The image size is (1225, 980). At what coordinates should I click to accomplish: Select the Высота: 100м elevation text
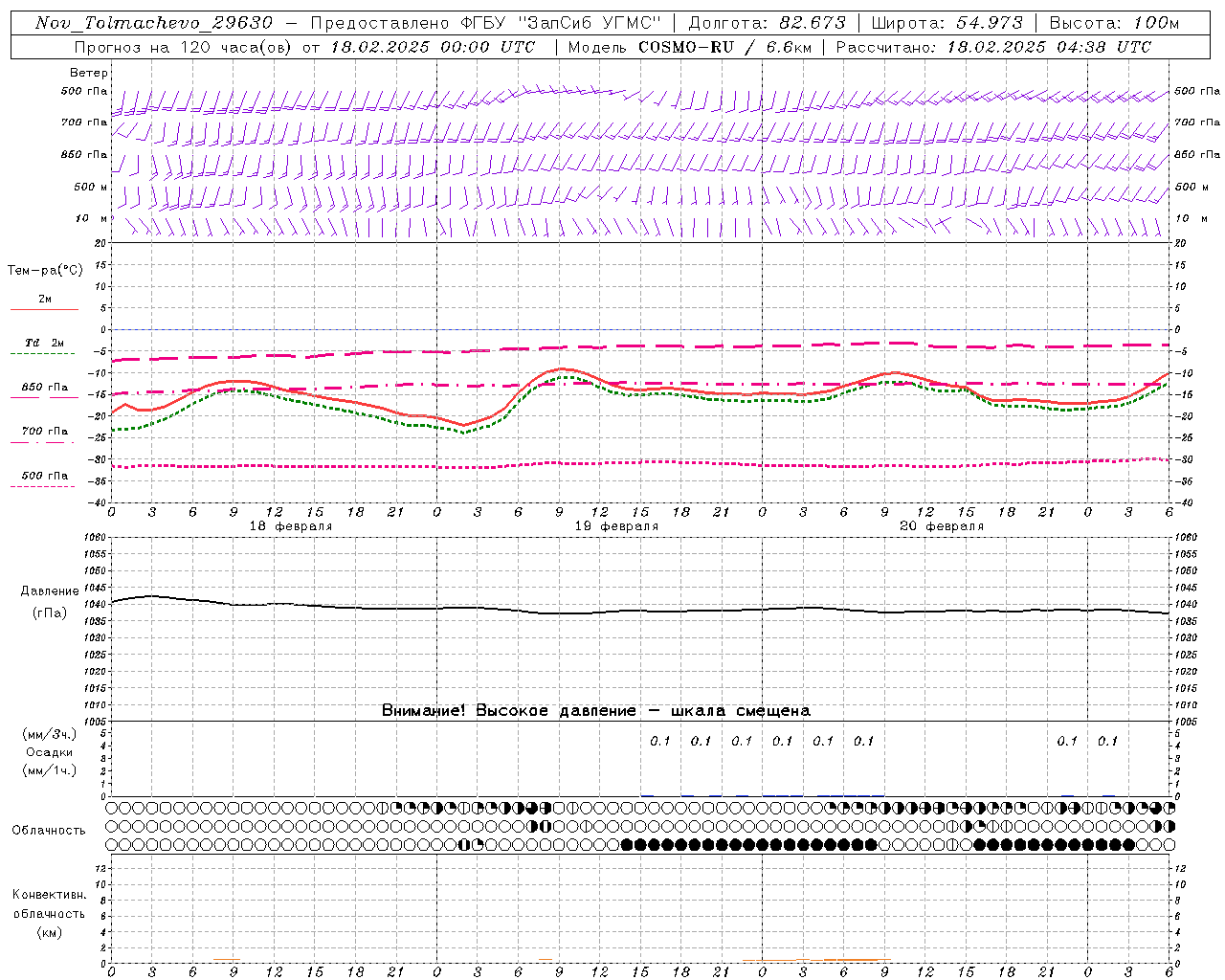(x=1114, y=23)
